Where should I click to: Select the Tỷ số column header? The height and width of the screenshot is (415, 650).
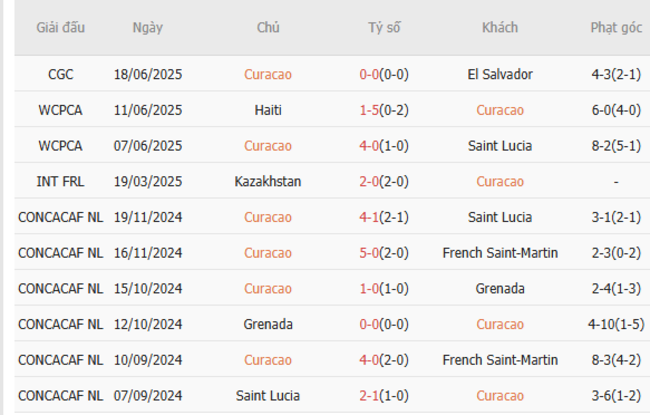coord(384,28)
